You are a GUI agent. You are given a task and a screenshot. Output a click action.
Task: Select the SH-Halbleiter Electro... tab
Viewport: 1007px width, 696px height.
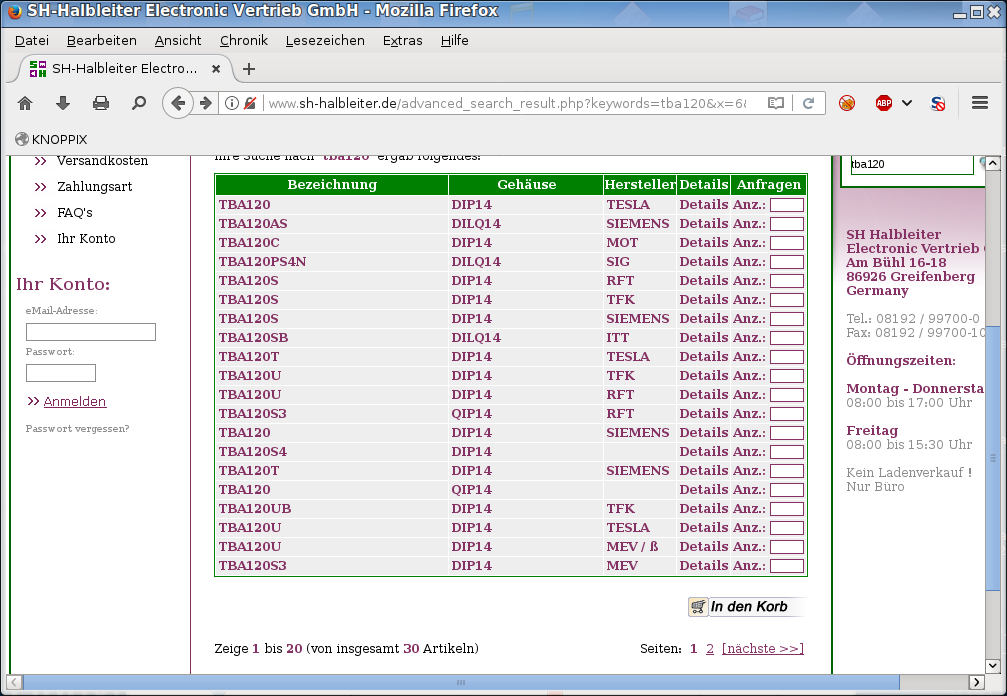point(125,69)
